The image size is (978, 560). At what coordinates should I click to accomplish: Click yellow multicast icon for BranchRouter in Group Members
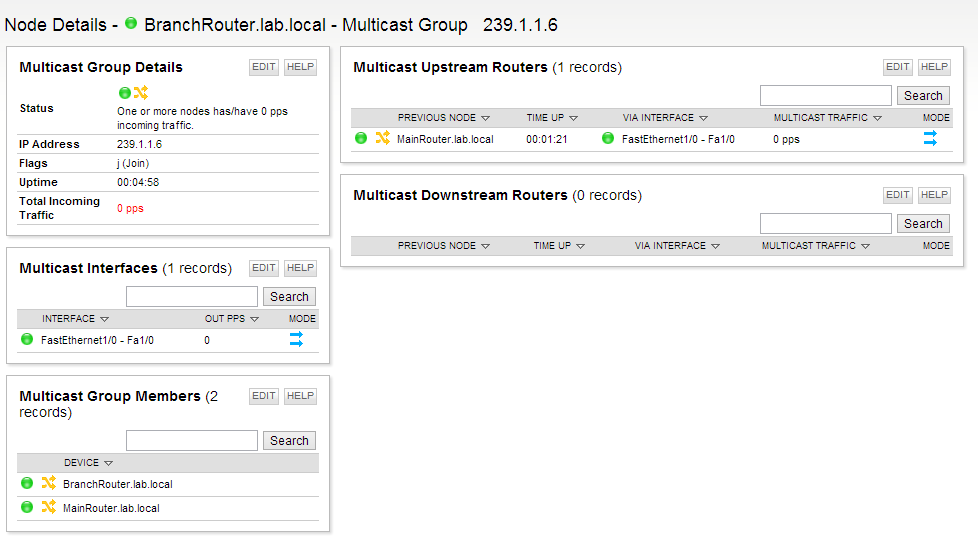pos(49,483)
